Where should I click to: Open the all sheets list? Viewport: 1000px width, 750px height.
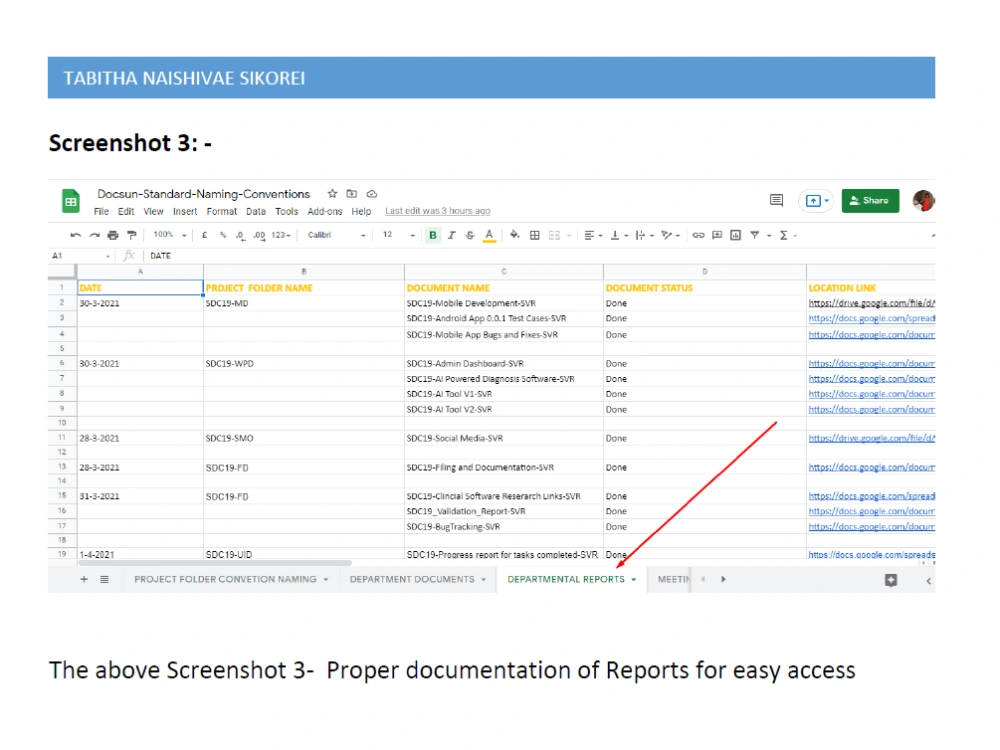coord(104,579)
